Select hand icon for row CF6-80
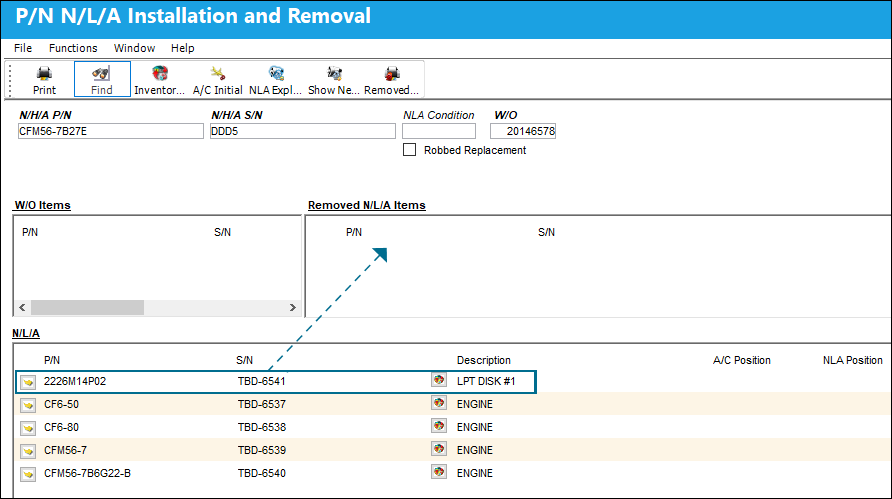Image resolution: width=892 pixels, height=499 pixels. [28, 428]
